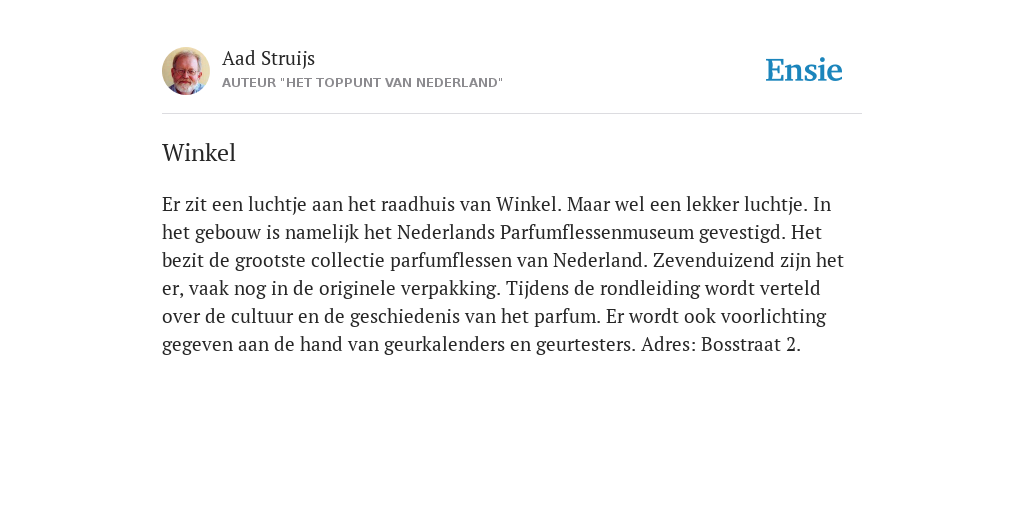
Task: Select the subtitle AUTEUR "HET TOPPUNT VAN NEDERLAND"
Action: pyautogui.click(x=362, y=83)
